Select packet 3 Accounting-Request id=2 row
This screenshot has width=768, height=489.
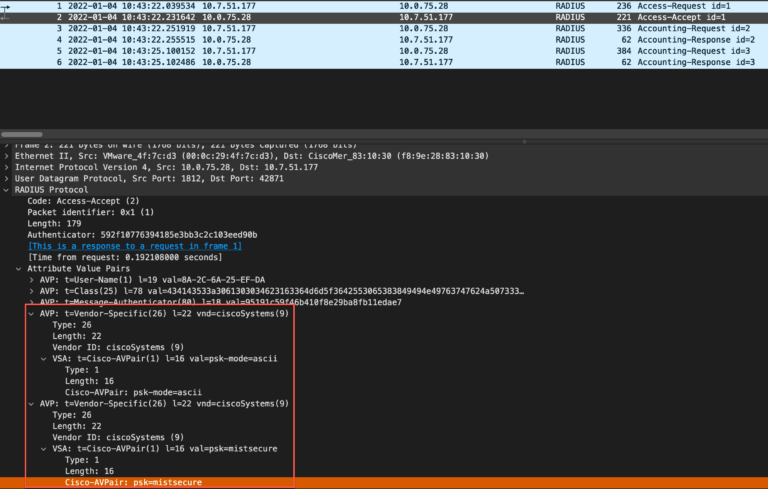coord(384,28)
